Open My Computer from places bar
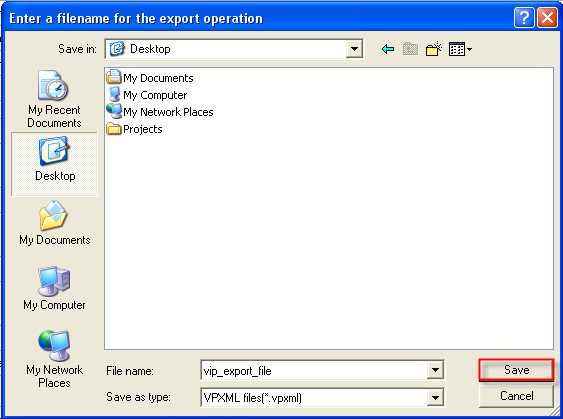563x419 pixels. pyautogui.click(x=54, y=288)
